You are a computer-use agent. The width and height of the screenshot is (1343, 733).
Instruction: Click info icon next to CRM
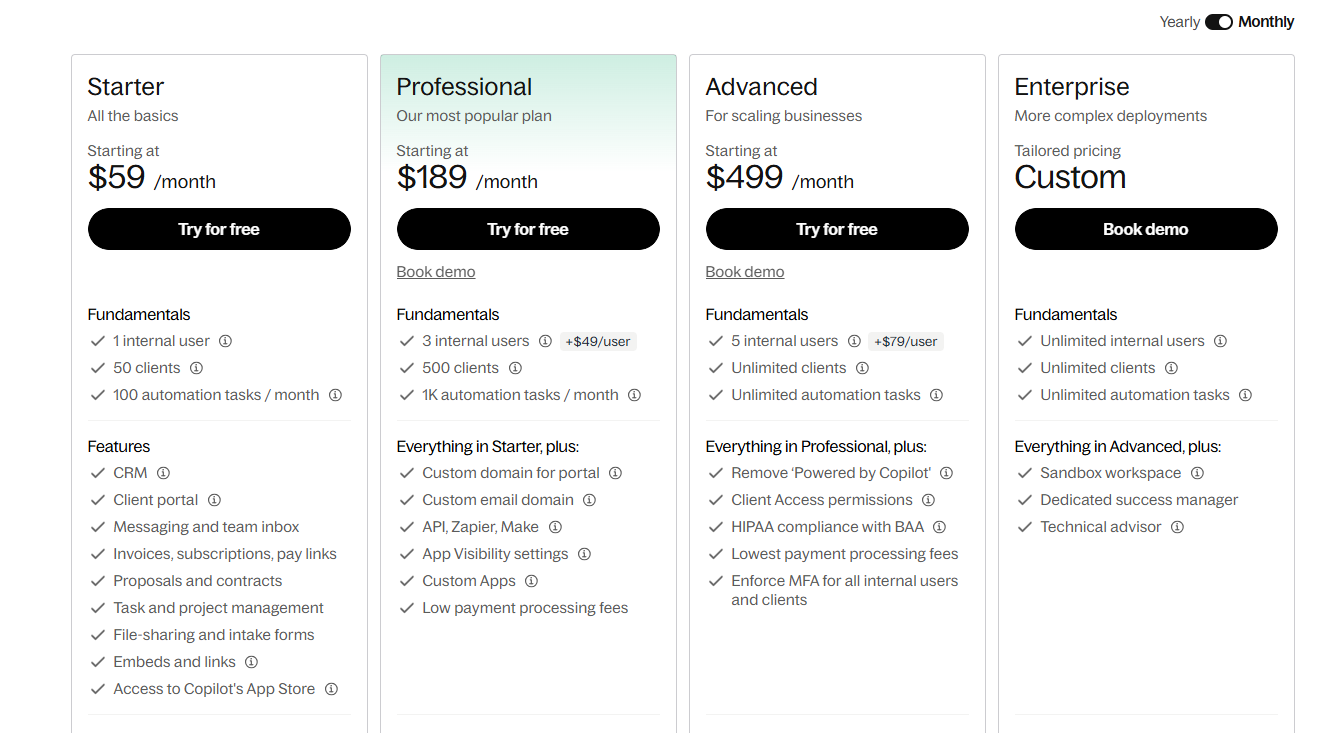pos(163,473)
